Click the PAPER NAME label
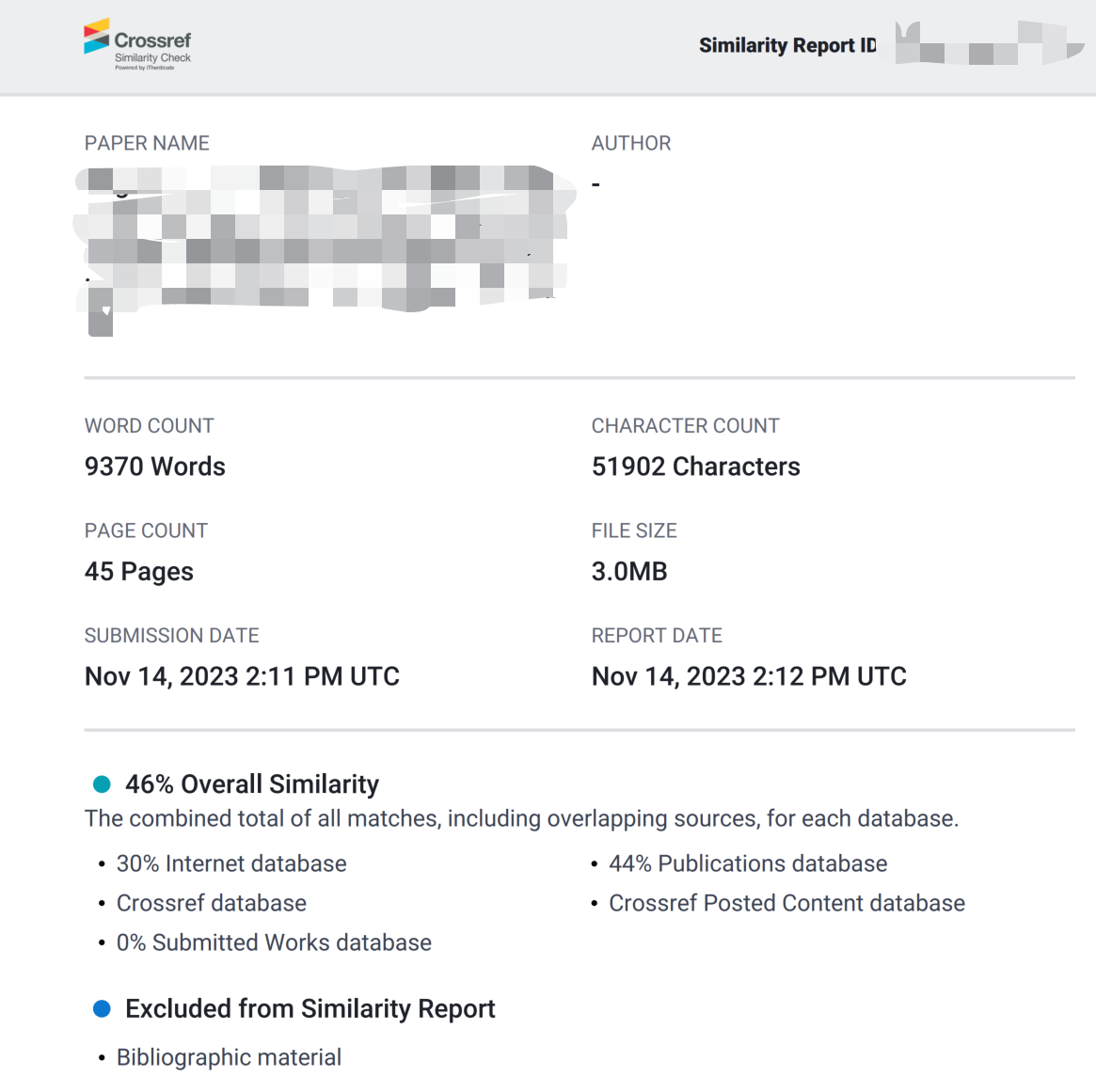This screenshot has width=1096, height=1092. tap(147, 143)
